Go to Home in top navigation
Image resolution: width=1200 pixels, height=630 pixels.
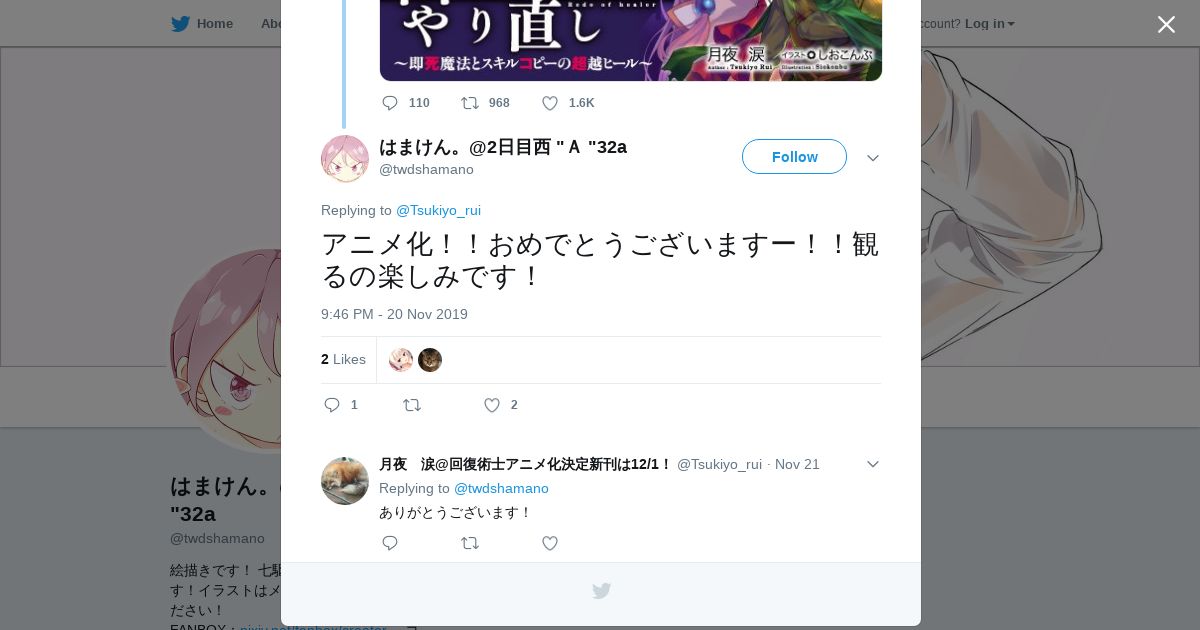click(x=202, y=24)
